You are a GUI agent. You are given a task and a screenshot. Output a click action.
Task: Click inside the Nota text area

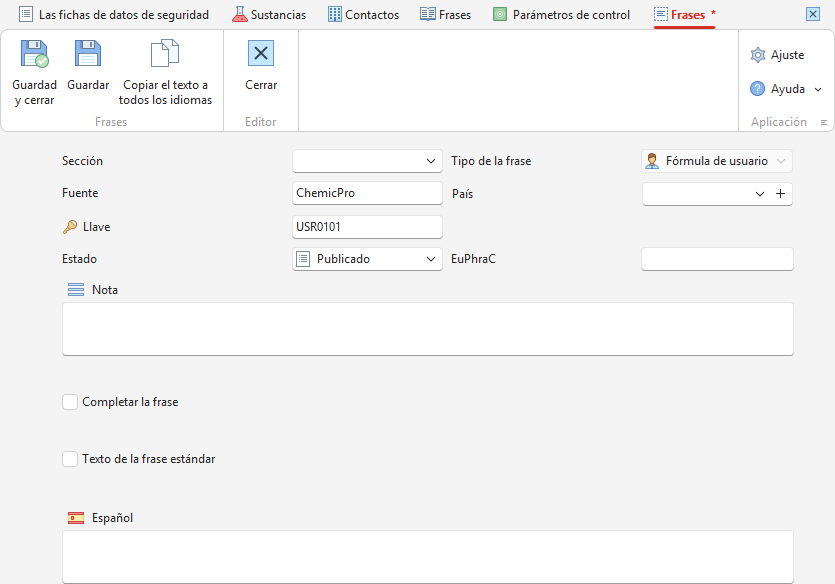pyautogui.click(x=428, y=329)
